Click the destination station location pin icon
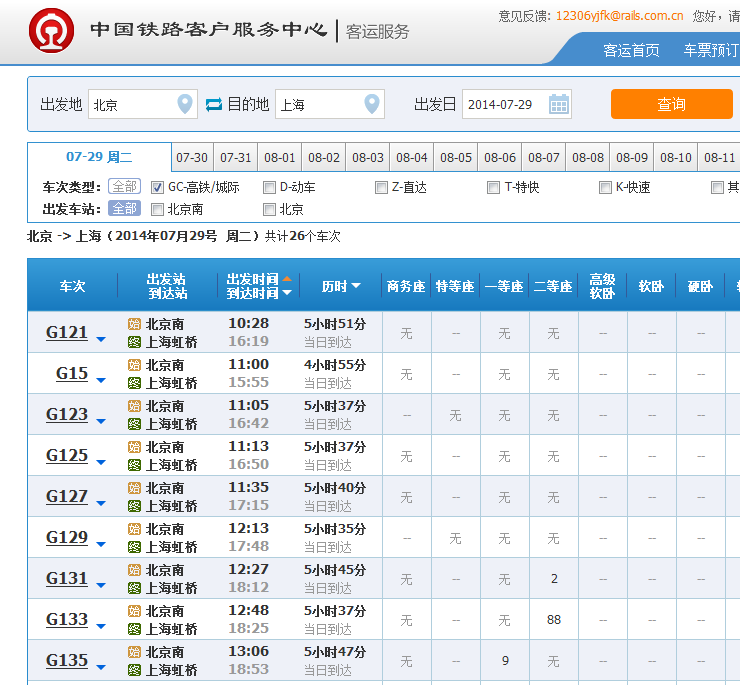 [x=372, y=104]
